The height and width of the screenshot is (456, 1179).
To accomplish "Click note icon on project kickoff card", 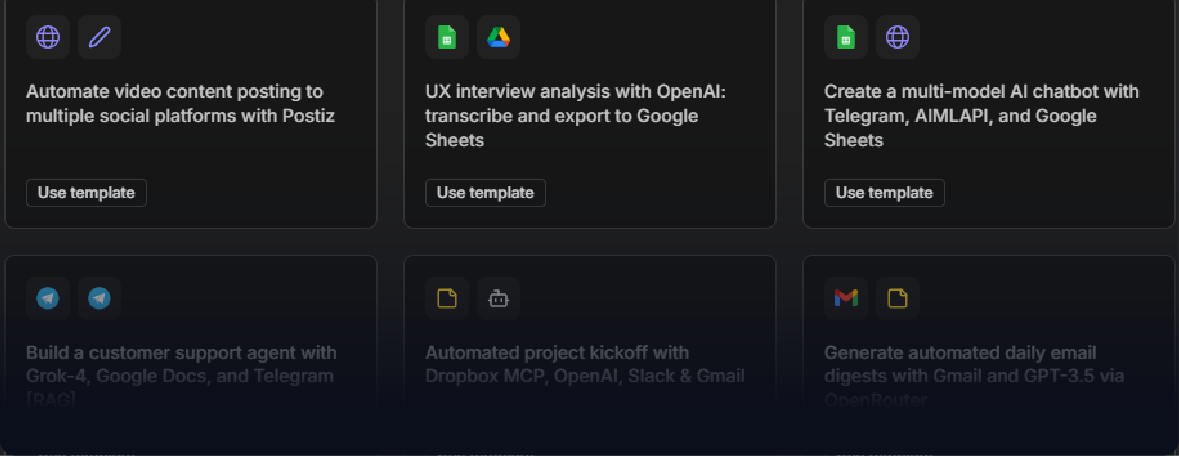I will coord(447,298).
